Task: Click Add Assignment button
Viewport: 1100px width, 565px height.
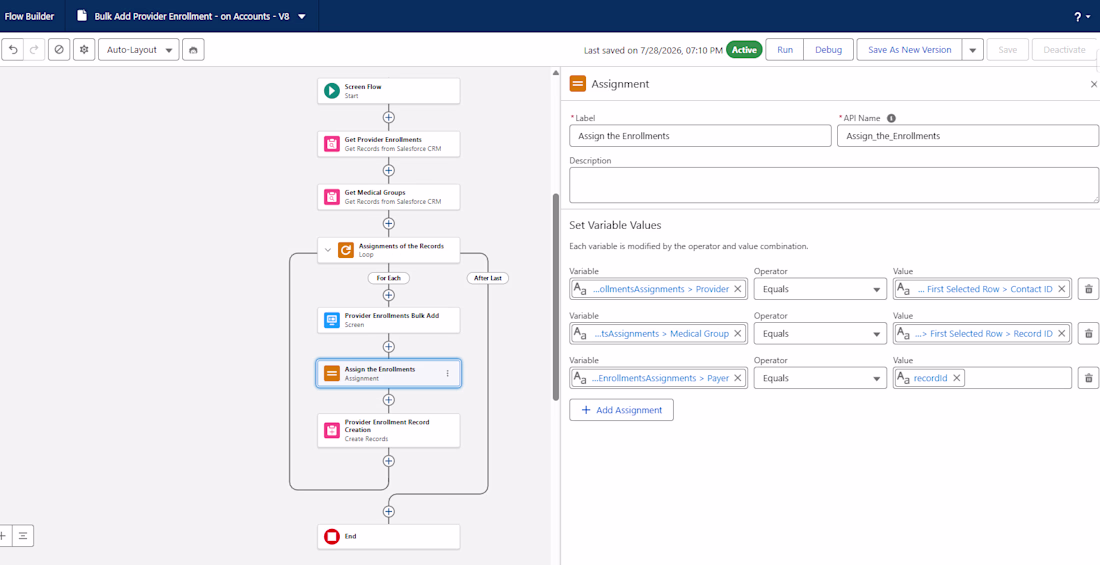Action: pyautogui.click(x=621, y=410)
